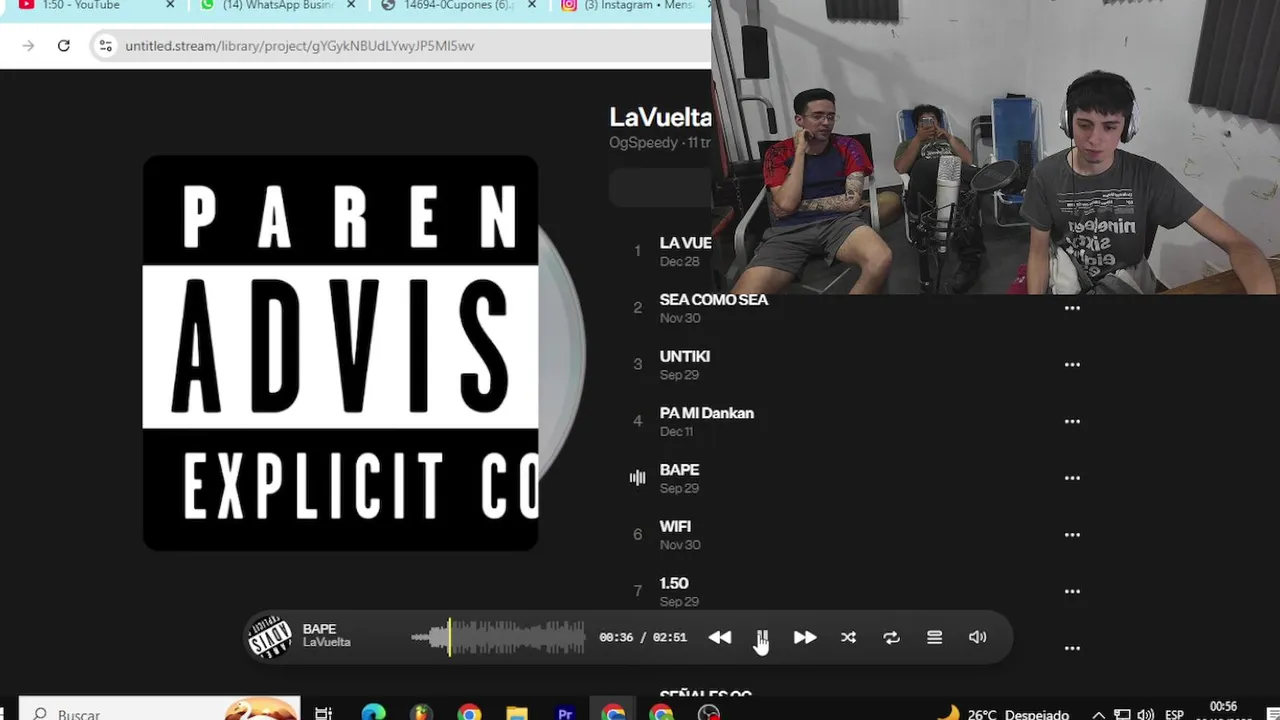Skip forward to the next track
Image resolution: width=1280 pixels, height=720 pixels.
pos(805,637)
